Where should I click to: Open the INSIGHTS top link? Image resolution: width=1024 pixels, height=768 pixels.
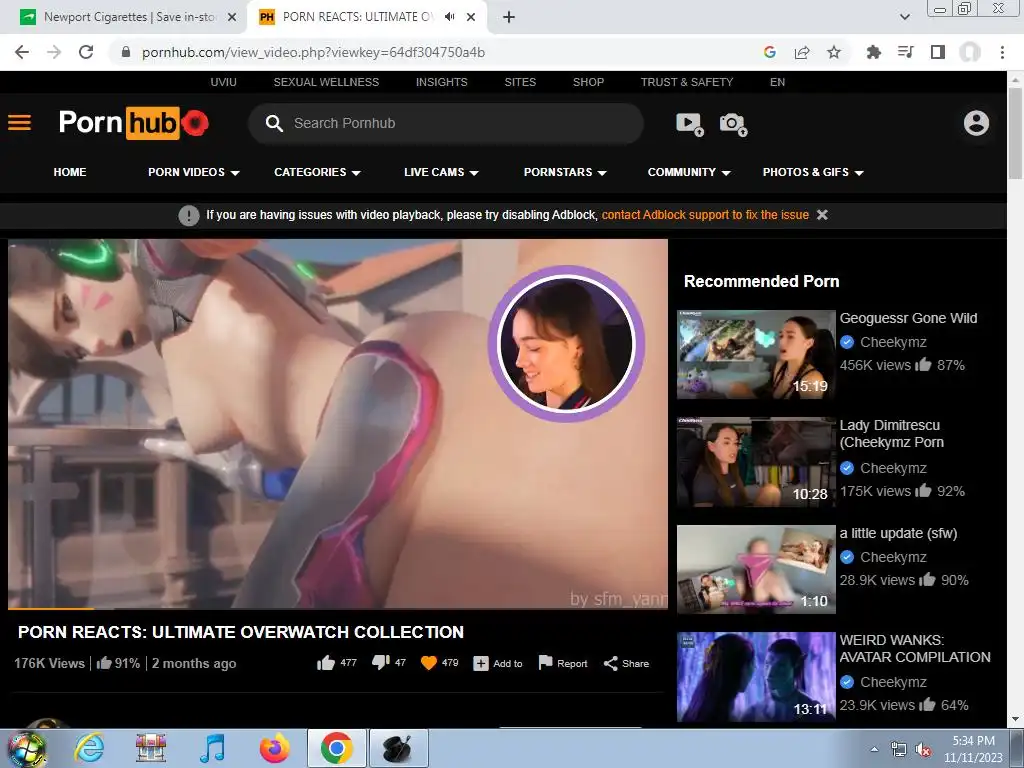pos(441,82)
